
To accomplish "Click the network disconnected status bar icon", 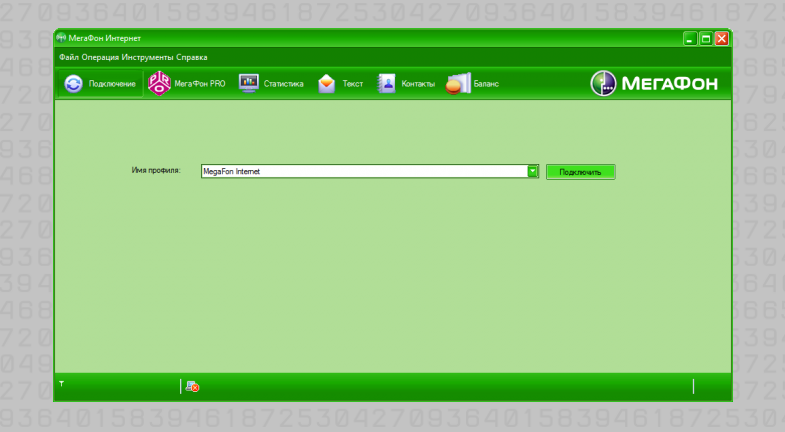I will coord(192,386).
